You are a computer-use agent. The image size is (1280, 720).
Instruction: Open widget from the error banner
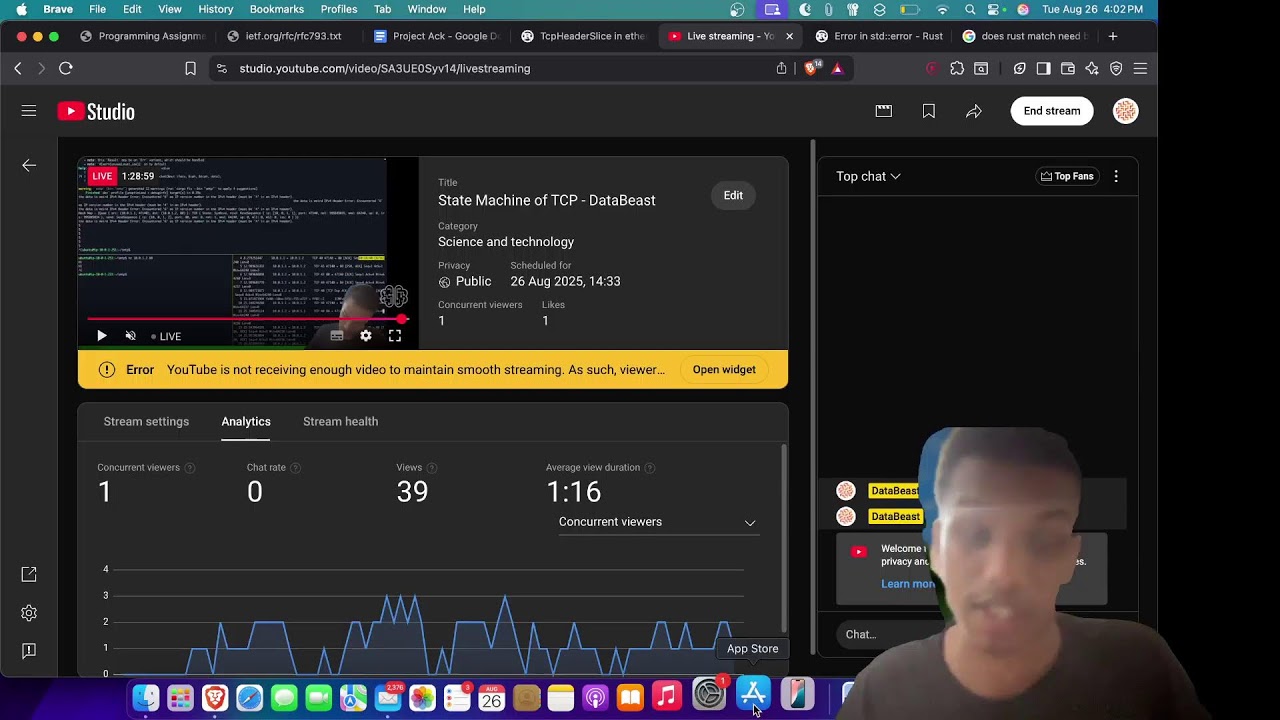click(x=724, y=370)
